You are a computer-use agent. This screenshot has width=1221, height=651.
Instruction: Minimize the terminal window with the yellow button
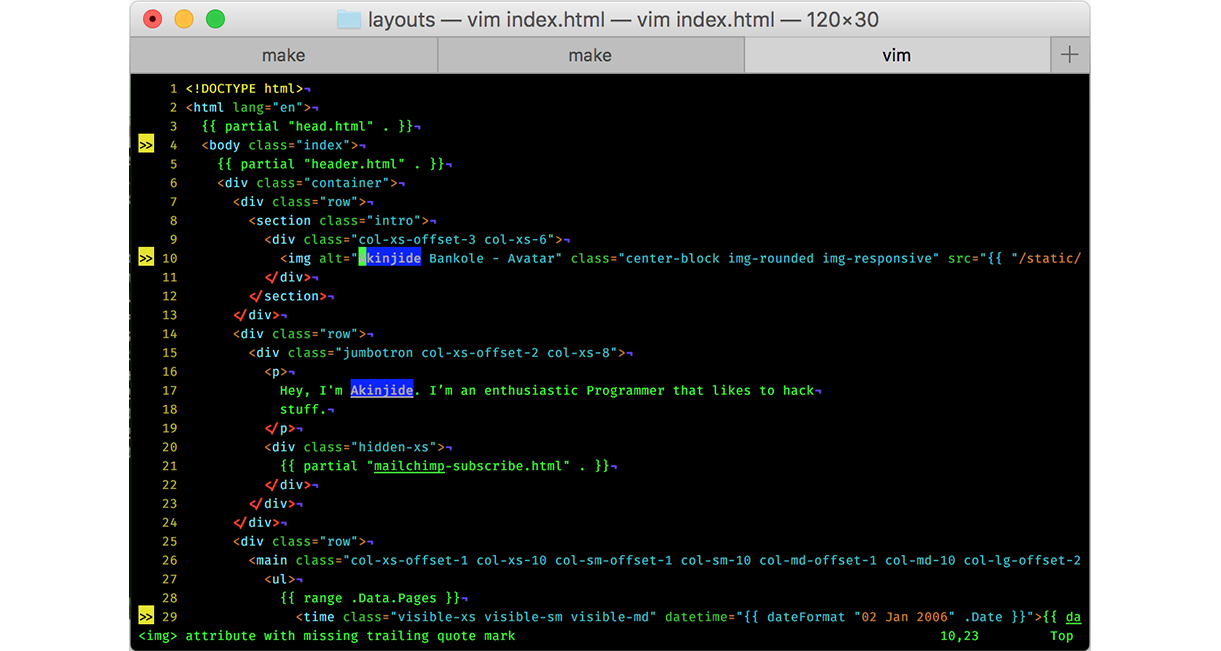(184, 19)
